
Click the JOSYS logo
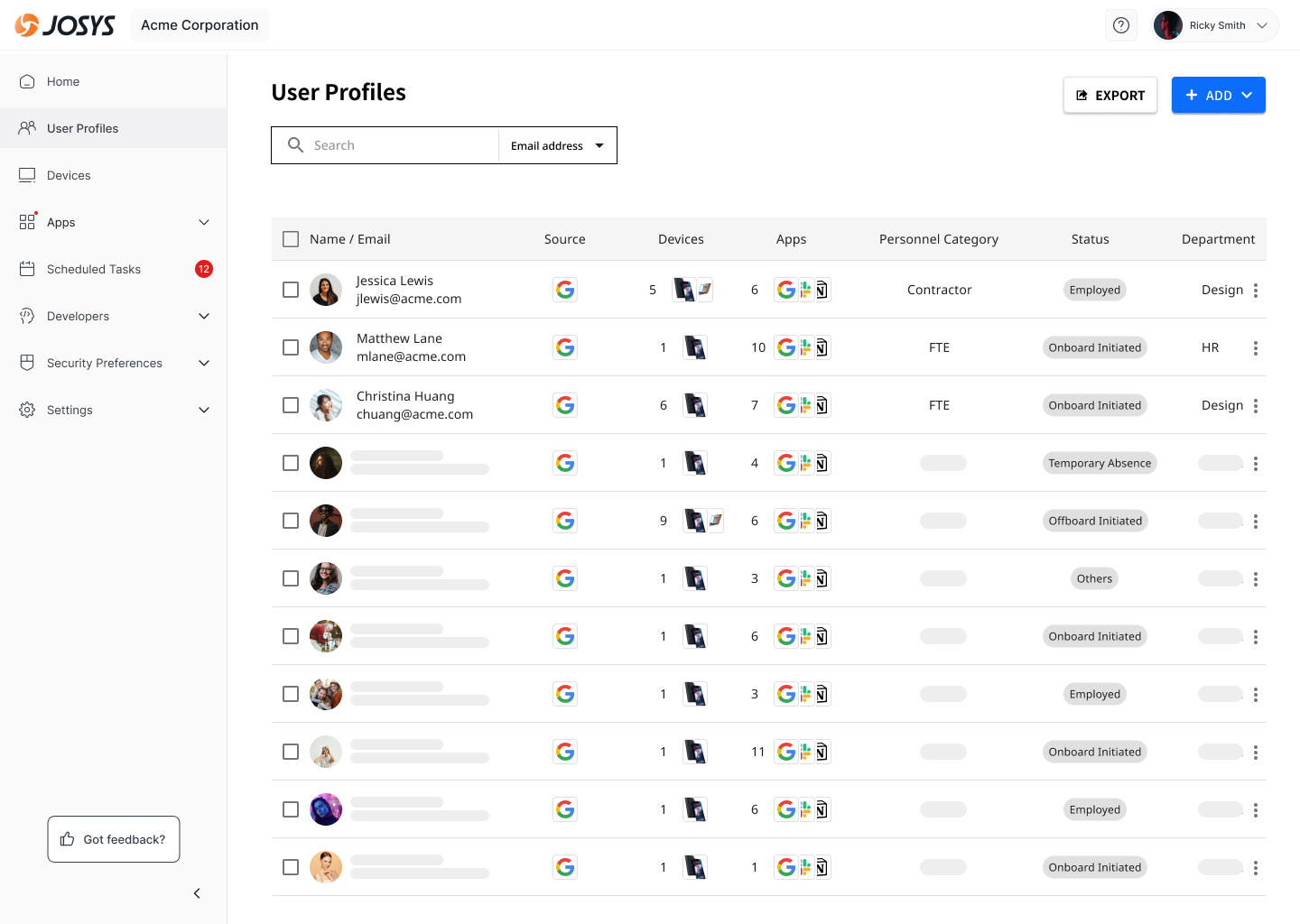pos(65,25)
